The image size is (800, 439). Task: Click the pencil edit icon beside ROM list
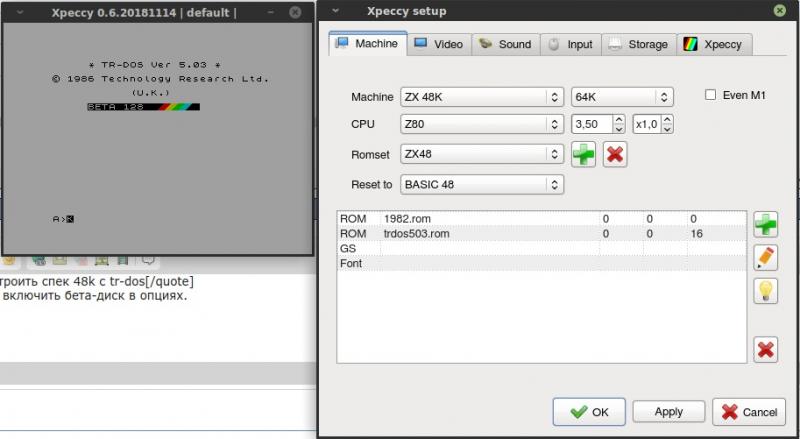pos(766,257)
